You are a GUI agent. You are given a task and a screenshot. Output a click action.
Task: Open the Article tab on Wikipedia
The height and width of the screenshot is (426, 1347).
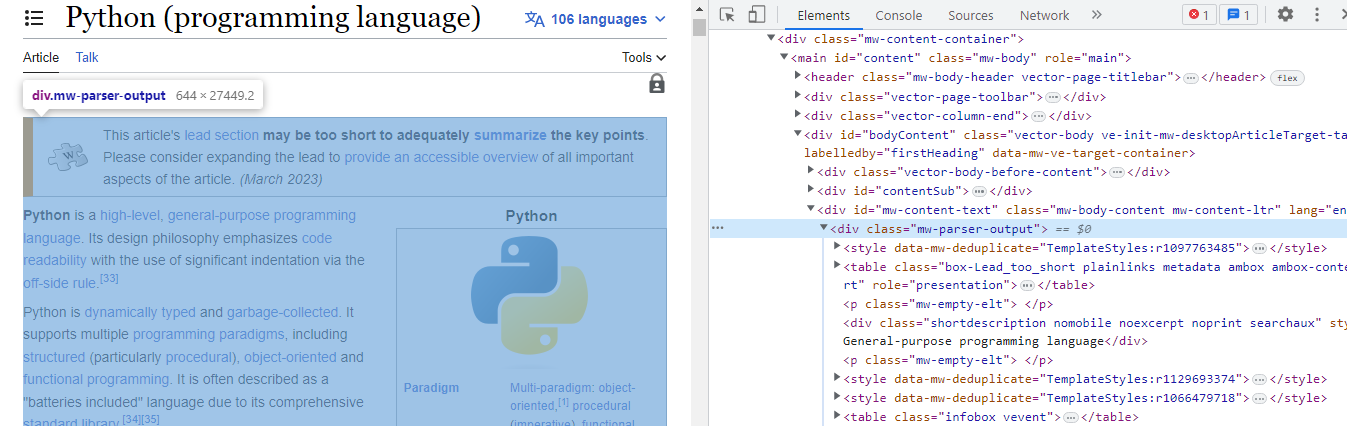click(41, 58)
